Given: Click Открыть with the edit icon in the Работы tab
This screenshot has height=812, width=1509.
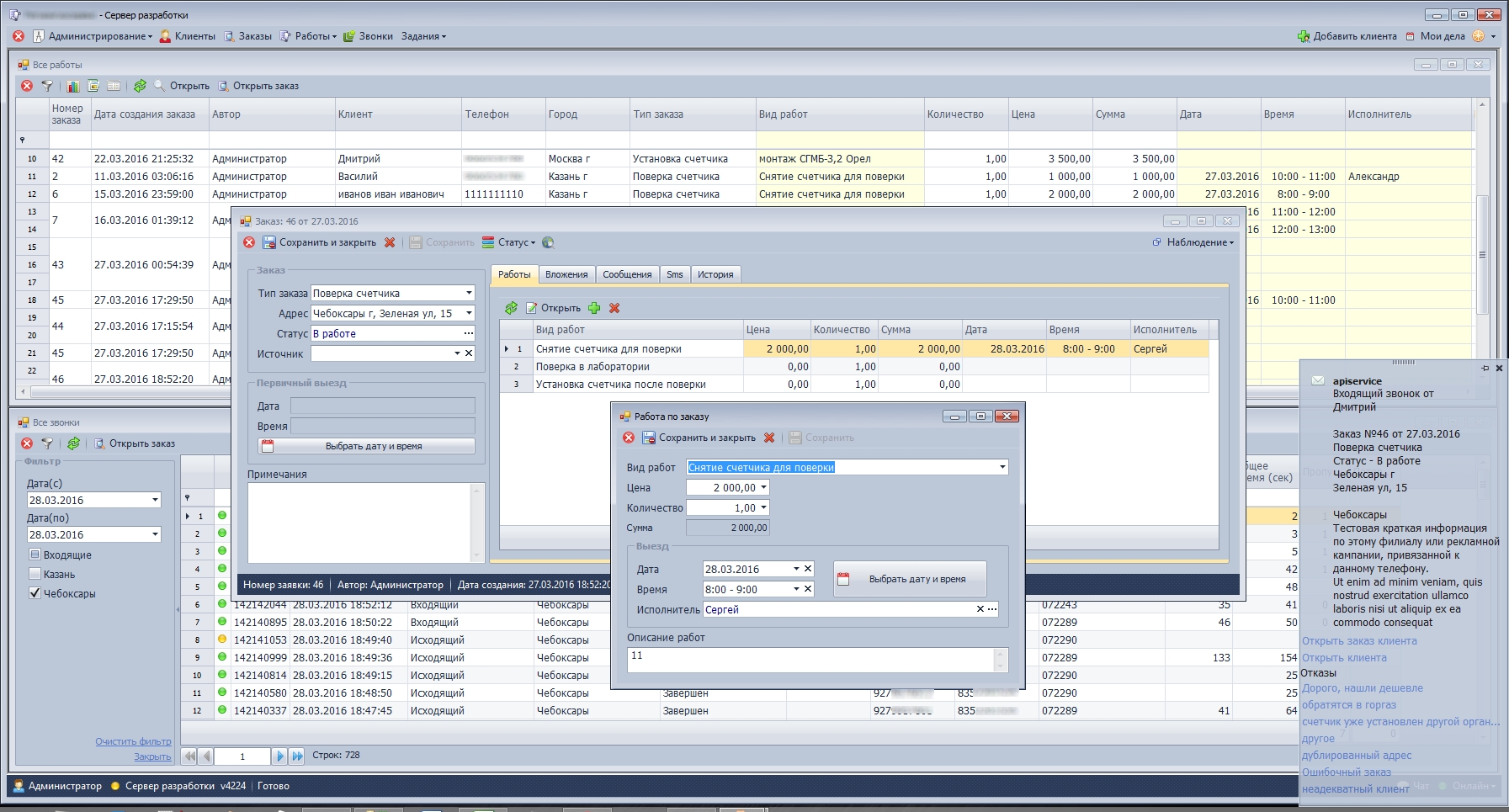Looking at the screenshot, I should [x=553, y=308].
